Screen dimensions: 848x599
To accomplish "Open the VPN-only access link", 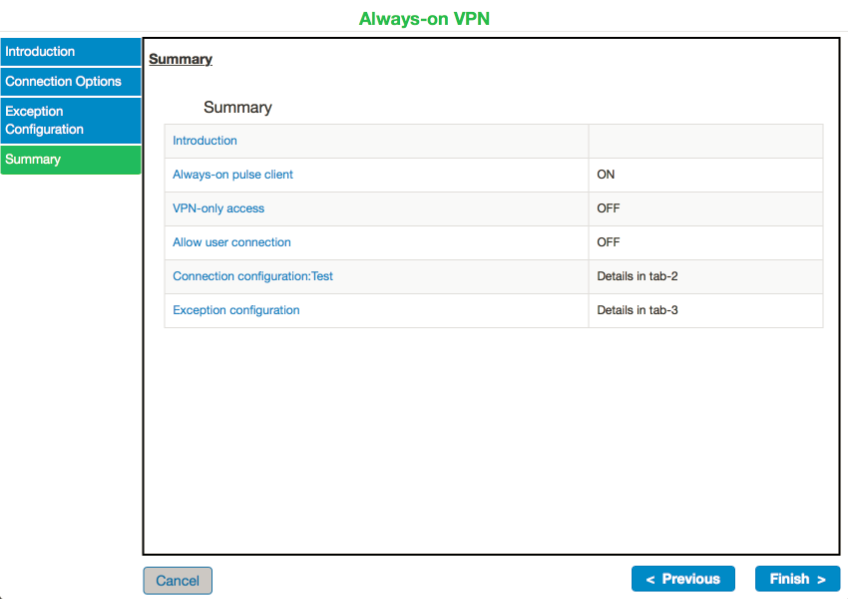I will 218,209.
